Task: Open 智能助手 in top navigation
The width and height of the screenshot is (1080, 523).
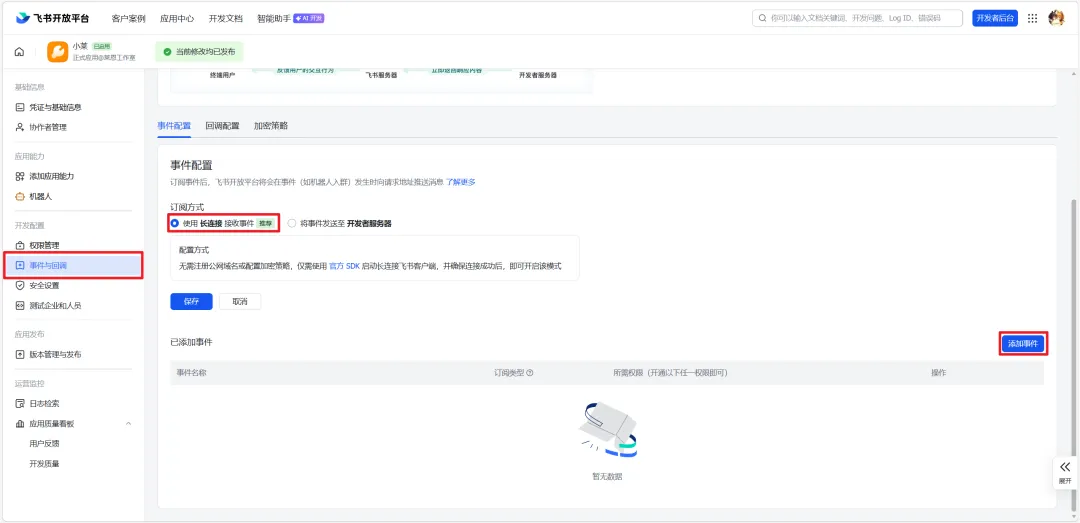Action: click(273, 19)
